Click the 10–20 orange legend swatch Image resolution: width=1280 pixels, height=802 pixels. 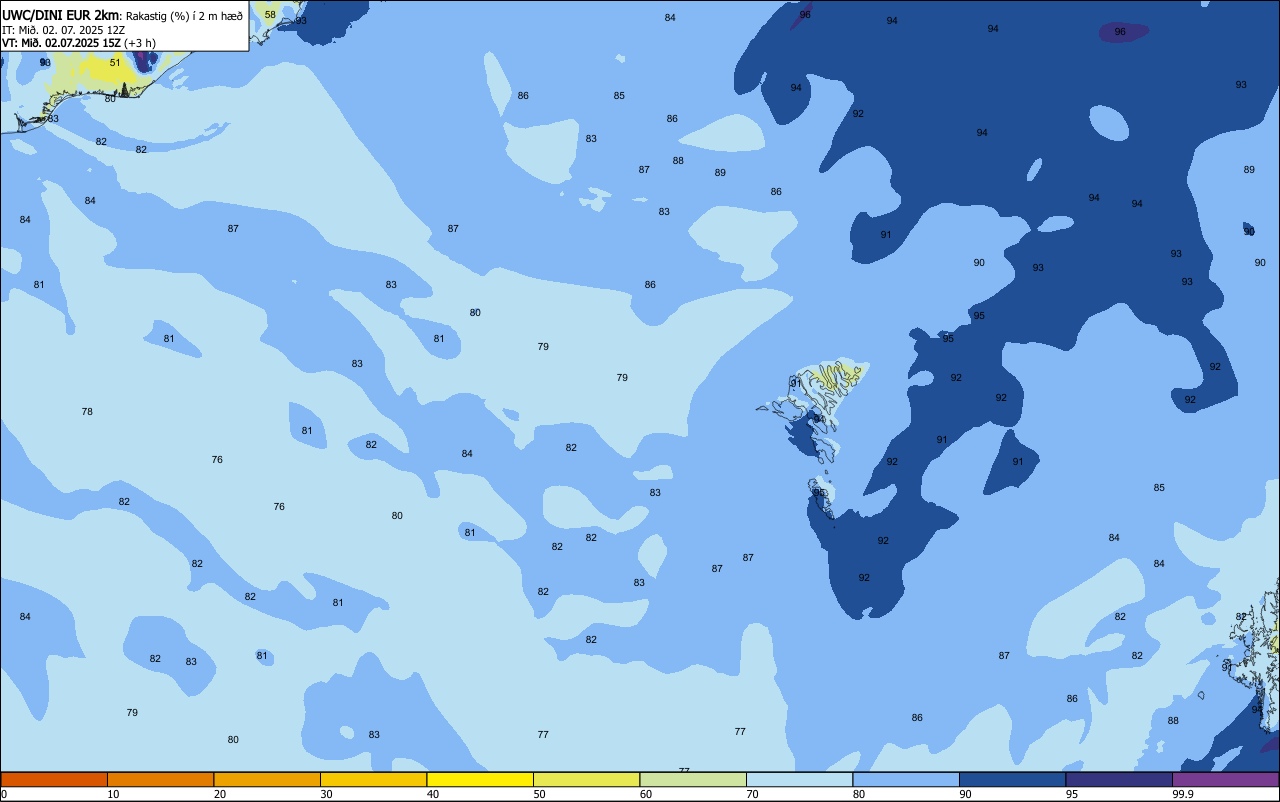coord(160,779)
